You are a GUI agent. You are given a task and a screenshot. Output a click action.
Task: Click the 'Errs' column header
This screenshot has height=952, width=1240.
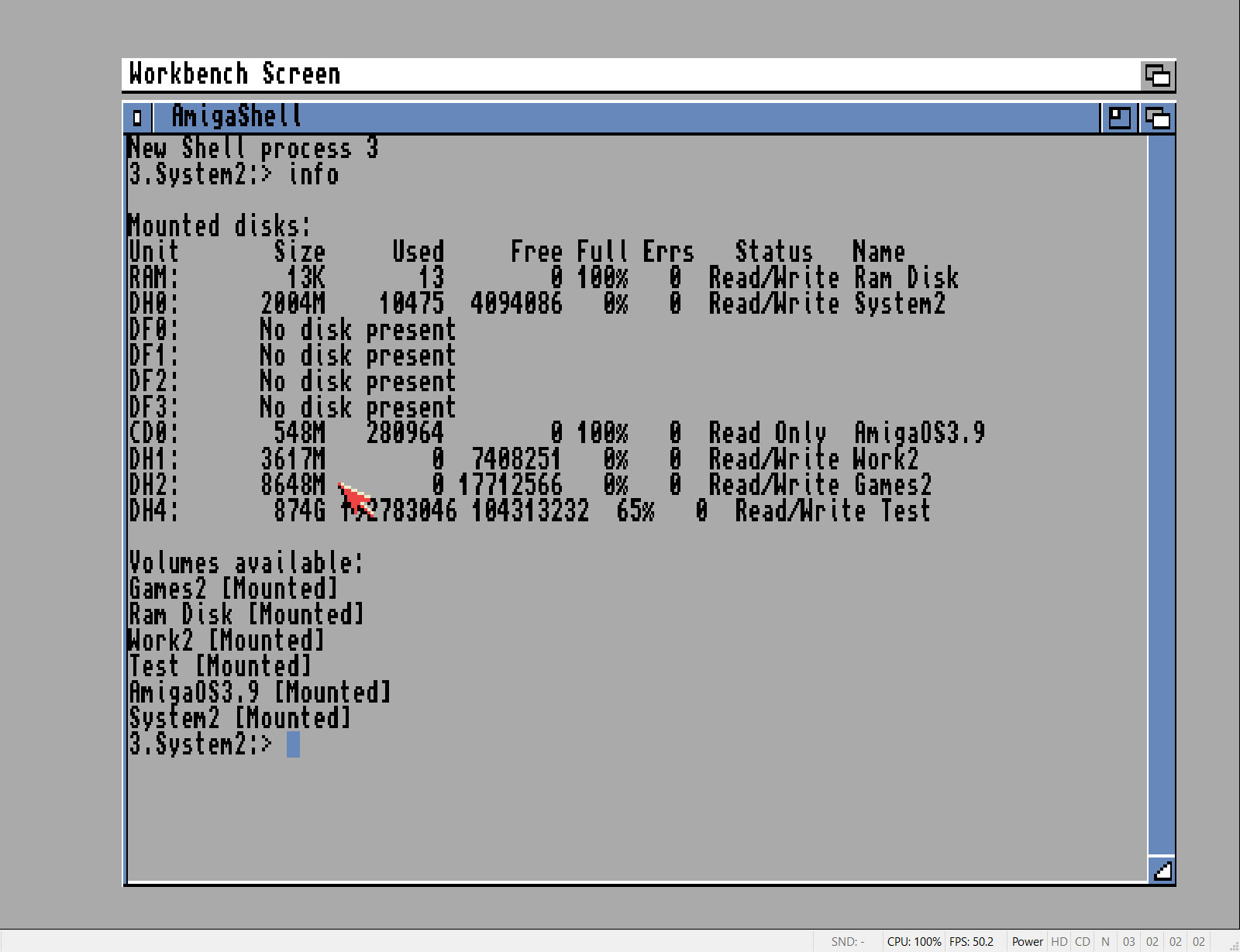[x=668, y=252]
